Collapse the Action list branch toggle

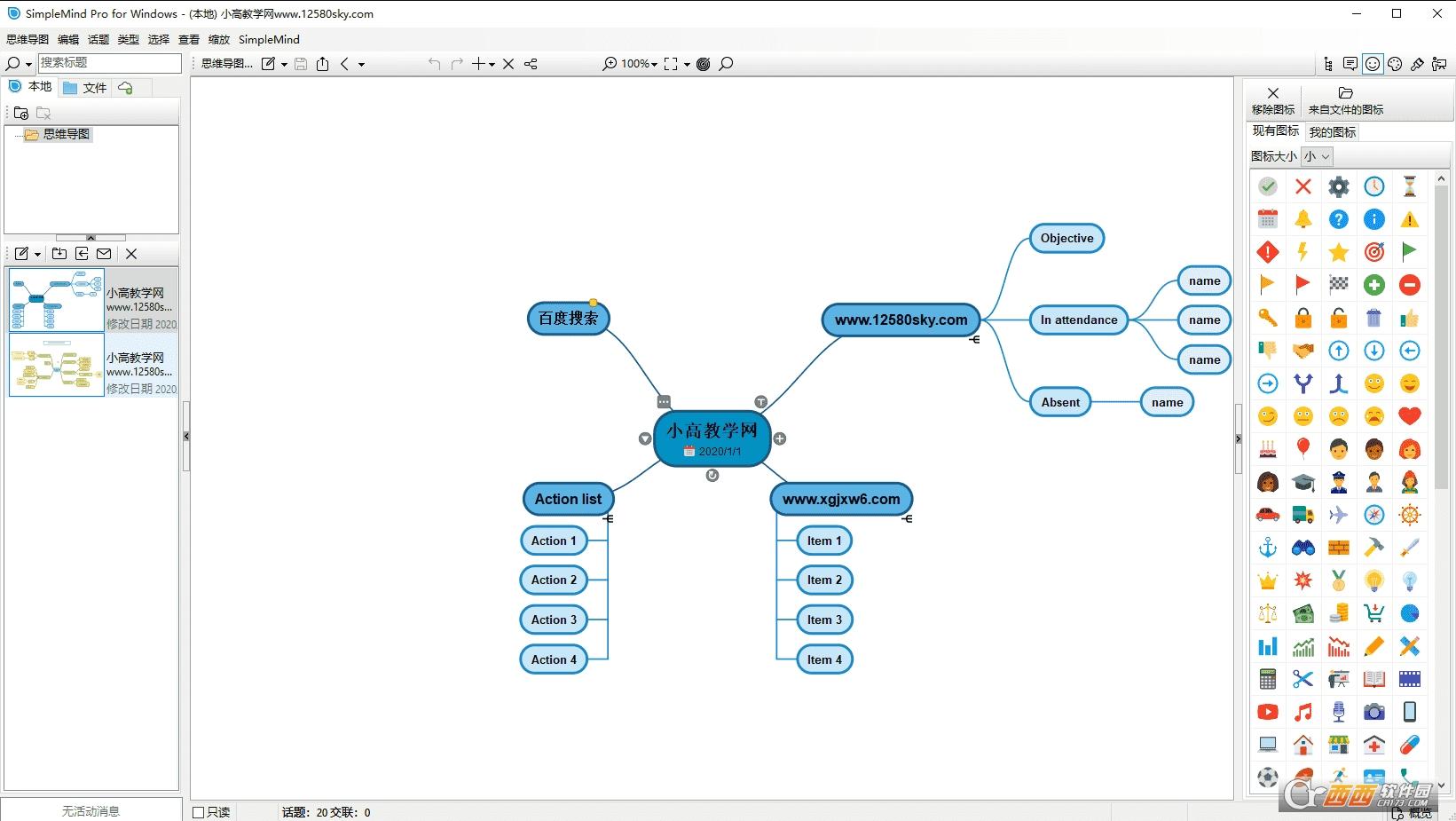pos(608,518)
